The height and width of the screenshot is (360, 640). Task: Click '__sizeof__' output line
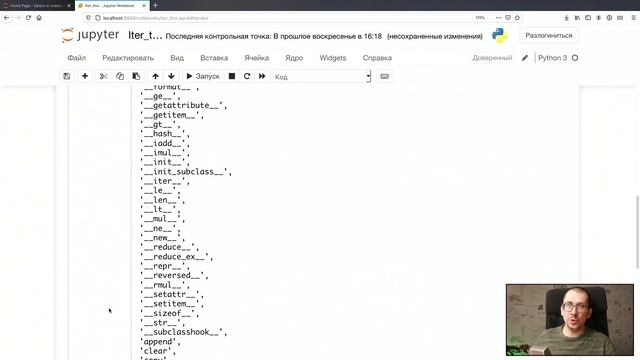170,313
